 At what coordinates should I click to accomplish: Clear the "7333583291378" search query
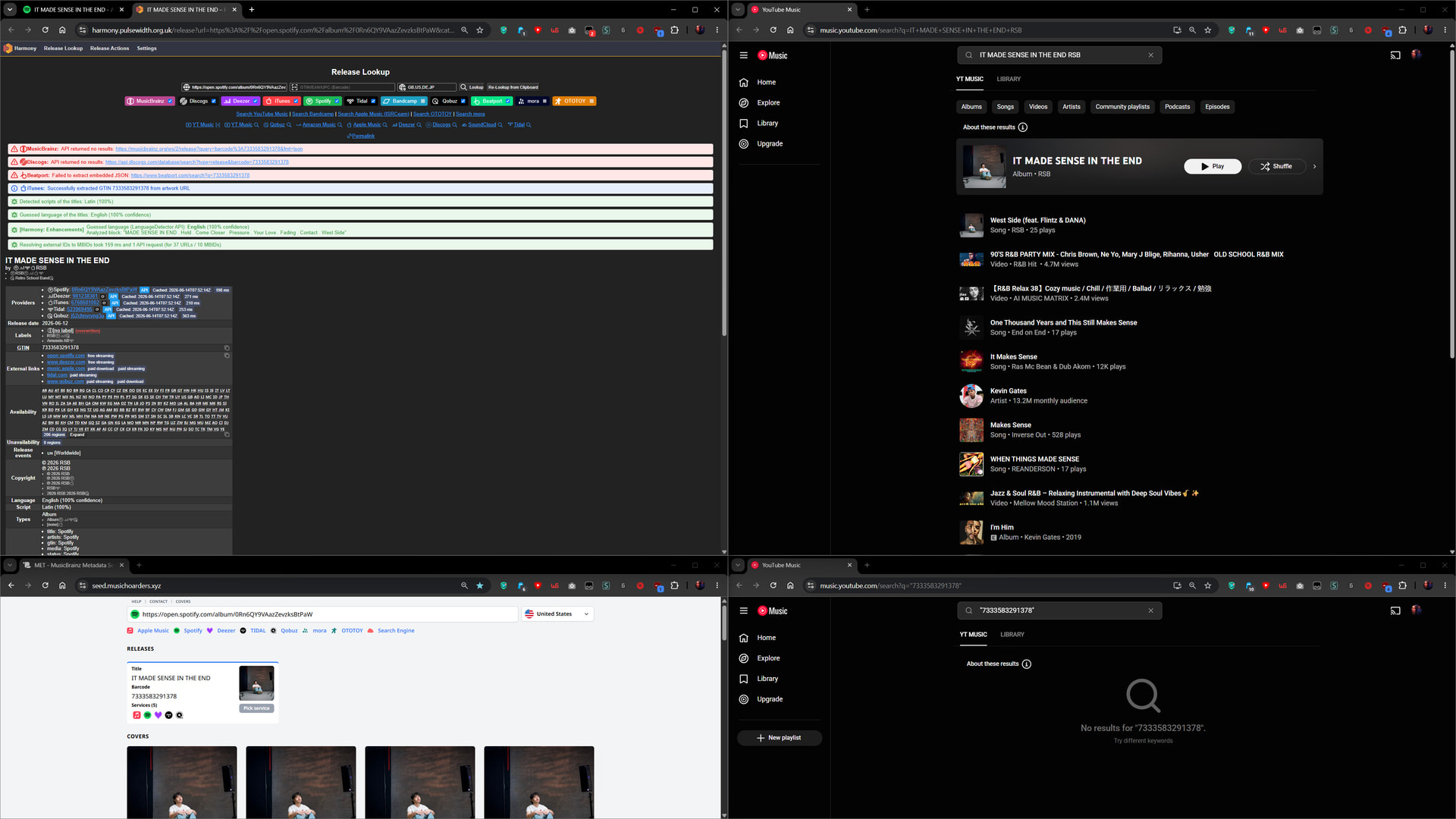click(x=1150, y=610)
